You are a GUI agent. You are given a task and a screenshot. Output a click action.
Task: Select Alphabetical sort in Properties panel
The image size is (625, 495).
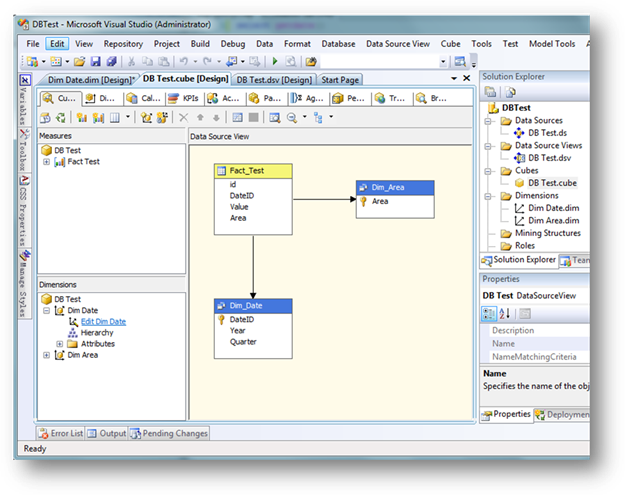coord(505,314)
